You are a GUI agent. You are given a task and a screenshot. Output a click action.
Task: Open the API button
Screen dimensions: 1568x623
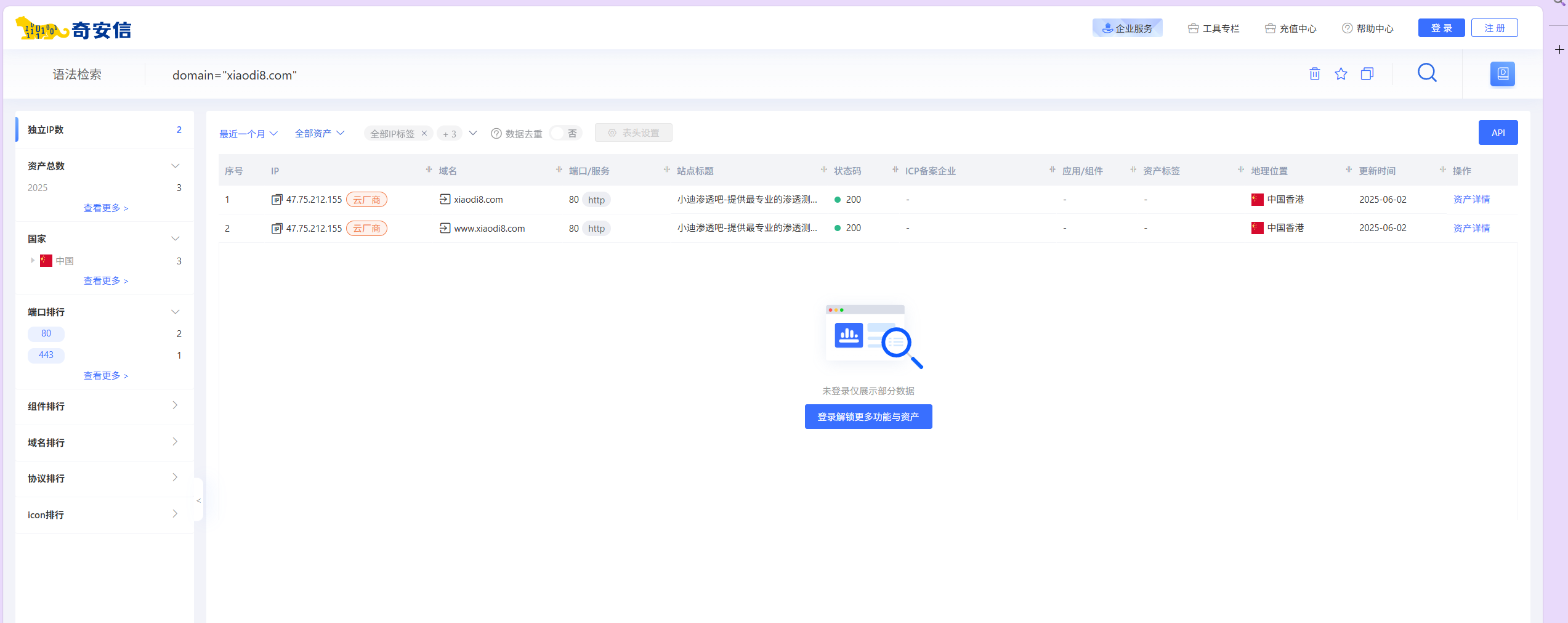pos(1498,132)
